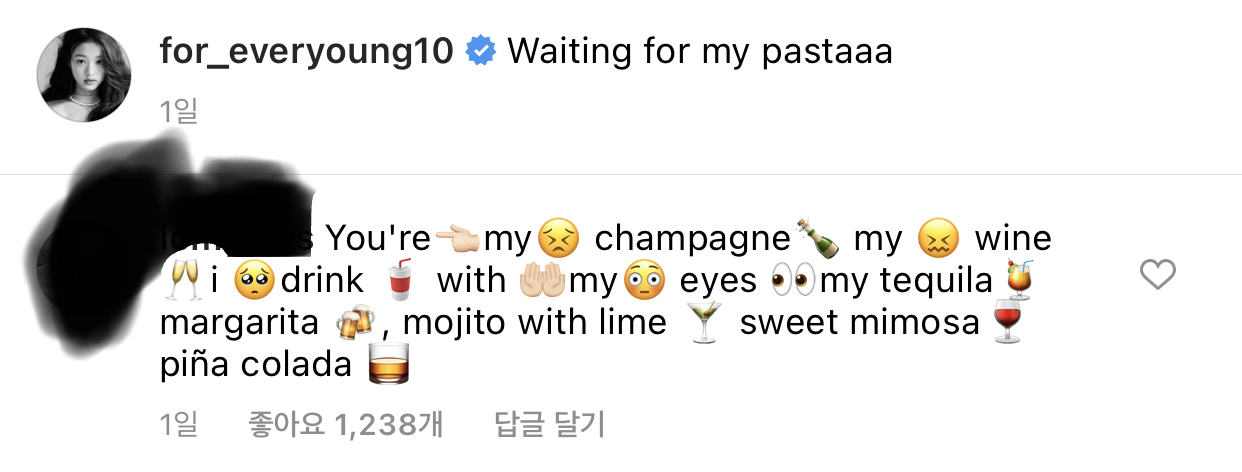
Task: Click the tropical drink emoji after tequila
Action: pyautogui.click(x=1018, y=280)
